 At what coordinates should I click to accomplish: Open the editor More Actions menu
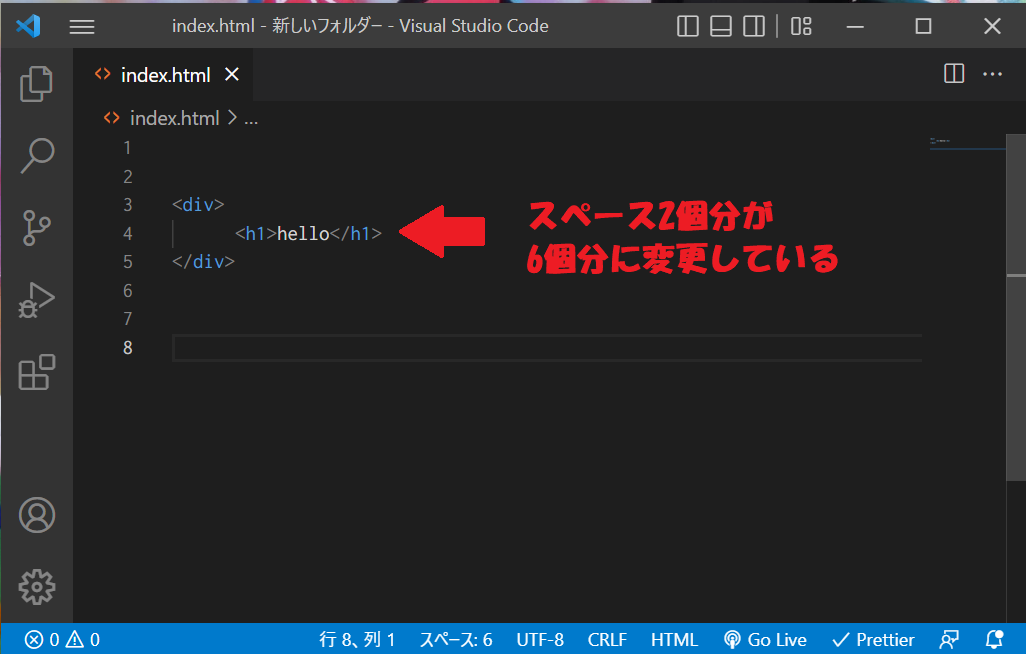(x=992, y=74)
